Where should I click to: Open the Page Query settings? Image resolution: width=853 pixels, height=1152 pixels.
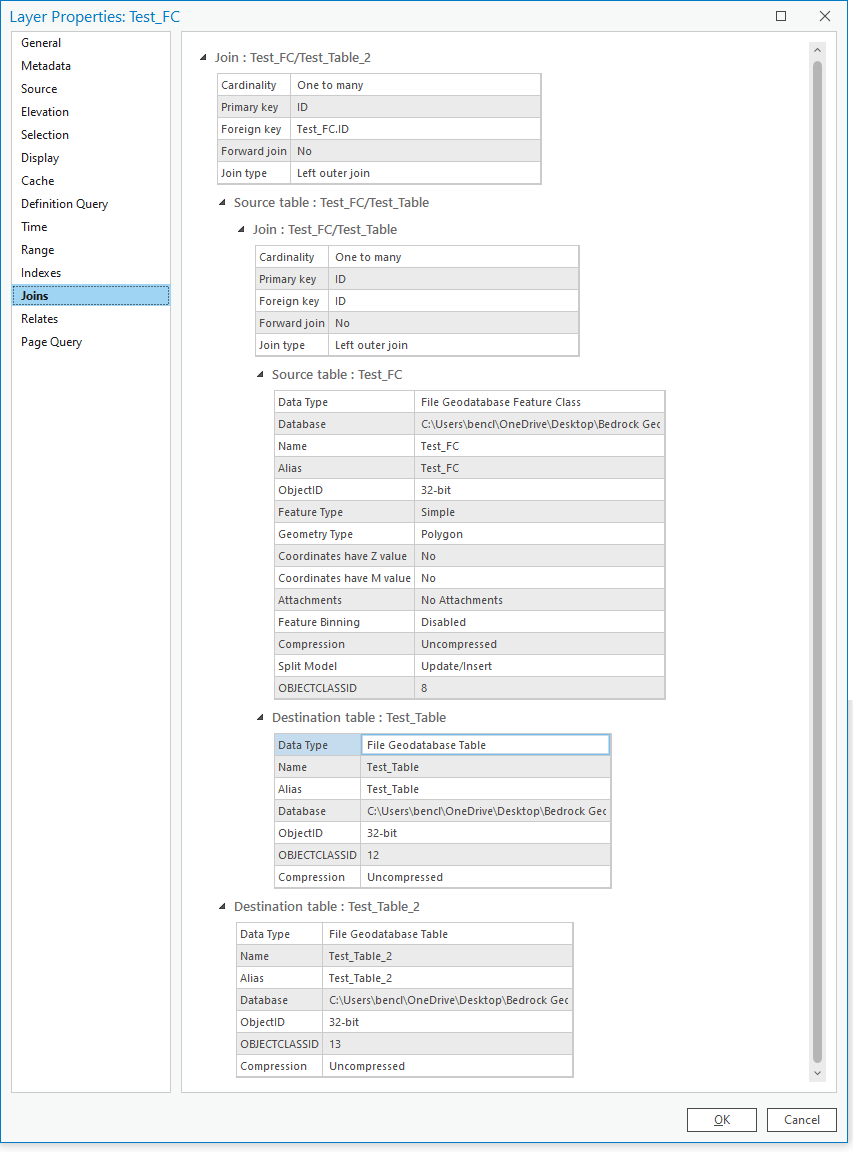[x=51, y=341]
